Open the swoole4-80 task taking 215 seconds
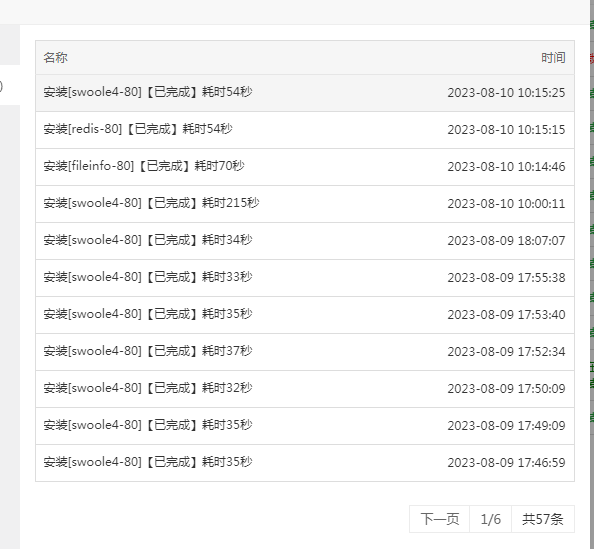 click(x=305, y=204)
